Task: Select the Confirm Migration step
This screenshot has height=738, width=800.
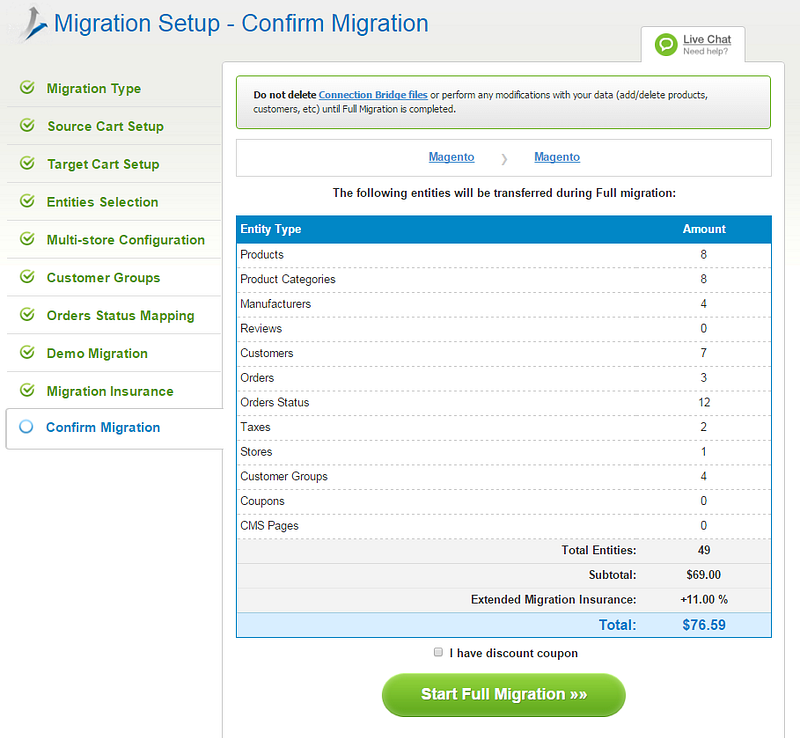Action: (103, 427)
